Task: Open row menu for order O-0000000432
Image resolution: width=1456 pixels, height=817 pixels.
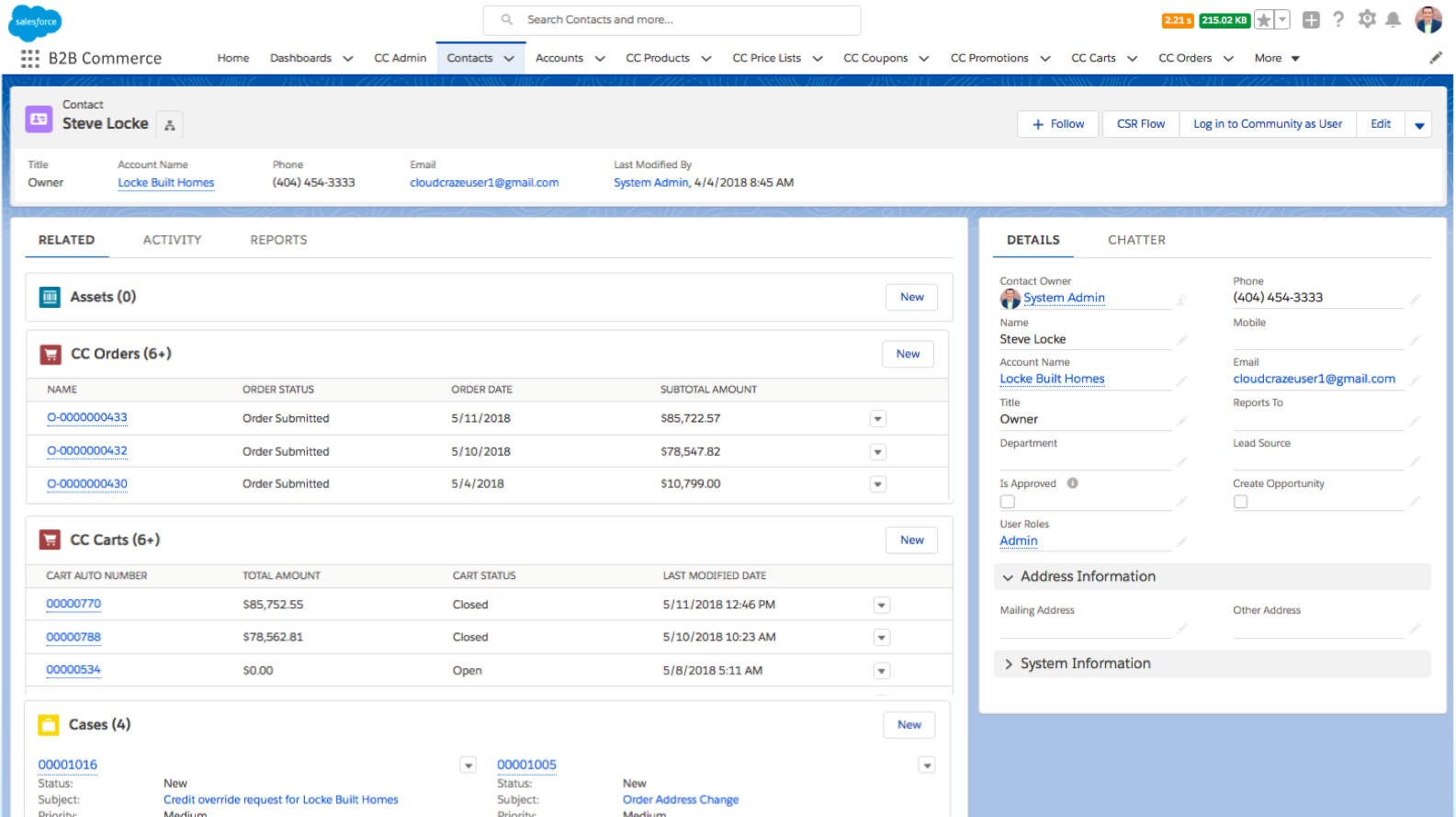Action: [878, 452]
